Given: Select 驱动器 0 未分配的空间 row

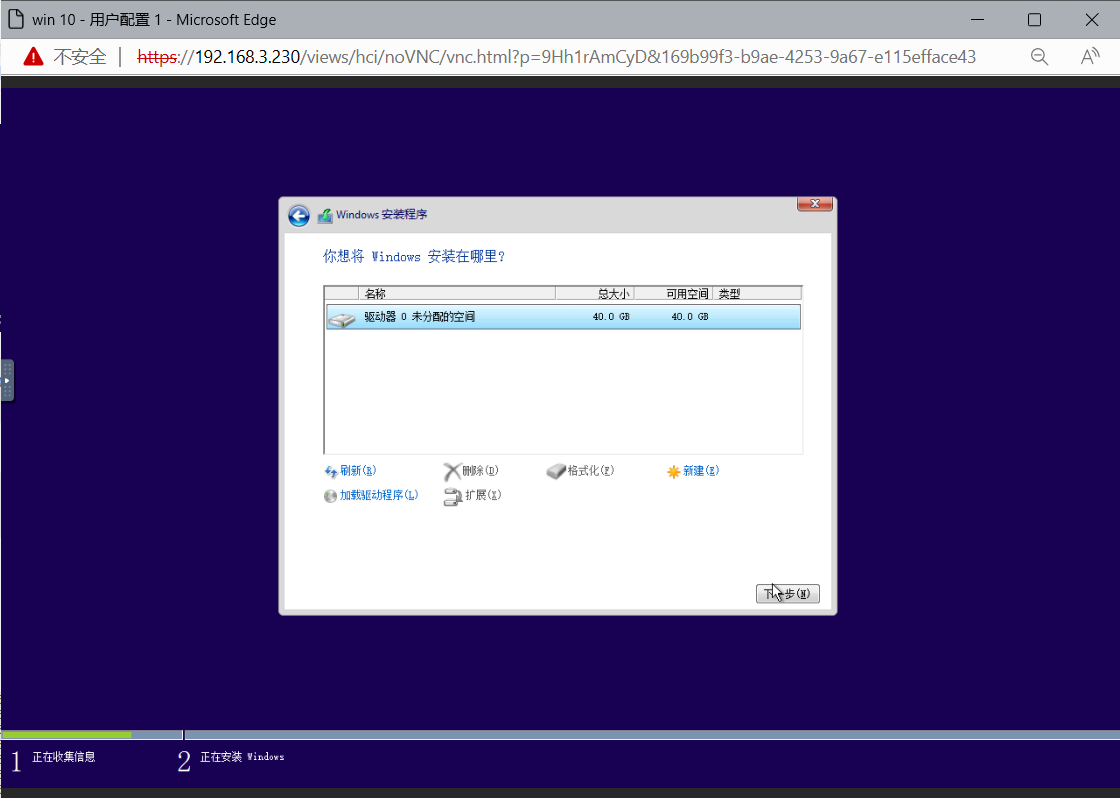Looking at the screenshot, I should 563,316.
